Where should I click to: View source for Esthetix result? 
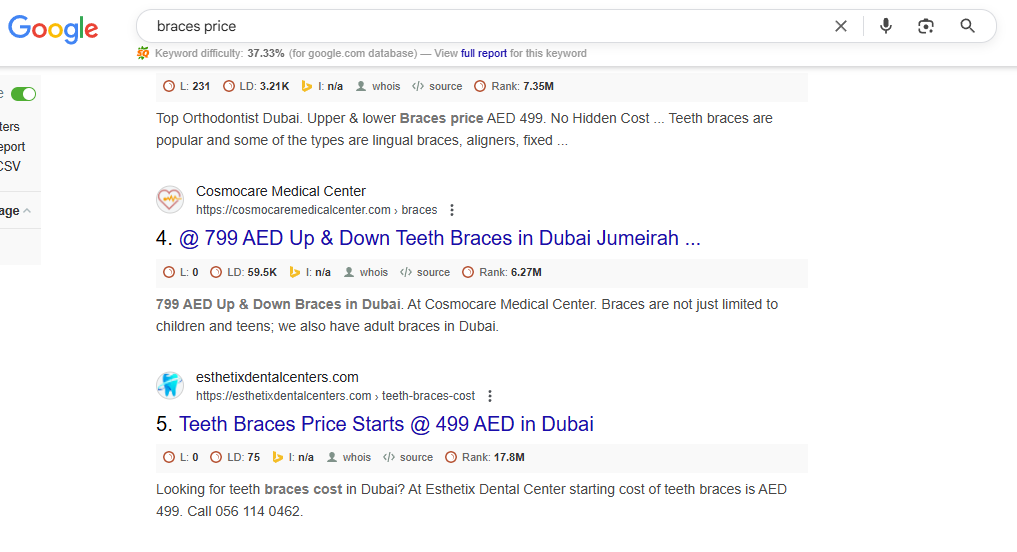408,457
